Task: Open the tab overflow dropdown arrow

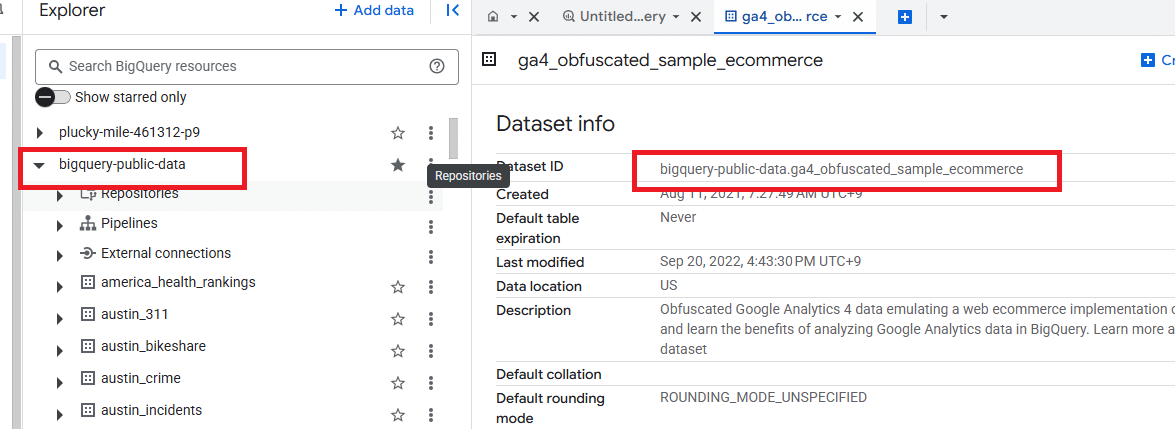Action: click(x=943, y=17)
